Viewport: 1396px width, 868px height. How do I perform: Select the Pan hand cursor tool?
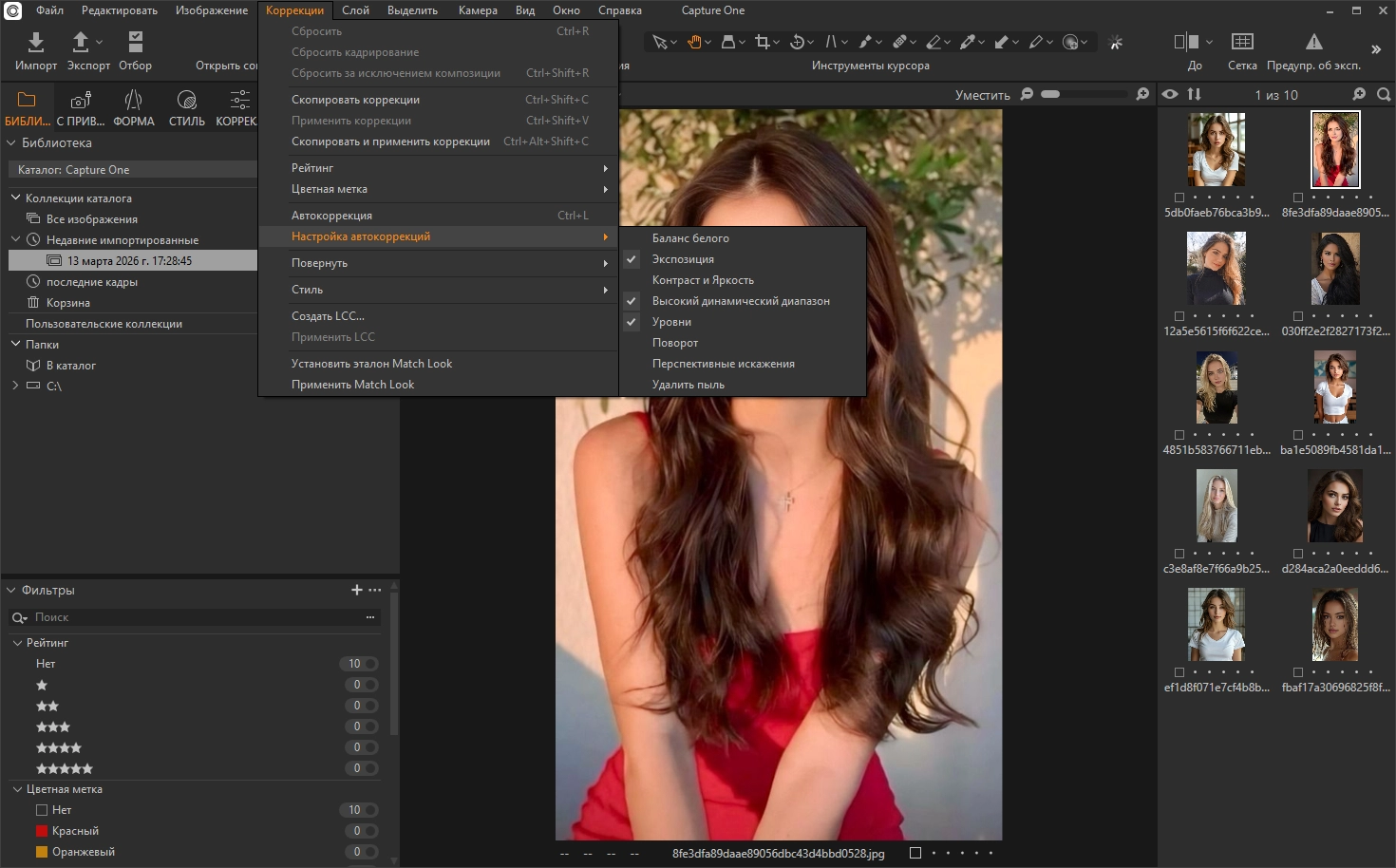[694, 42]
